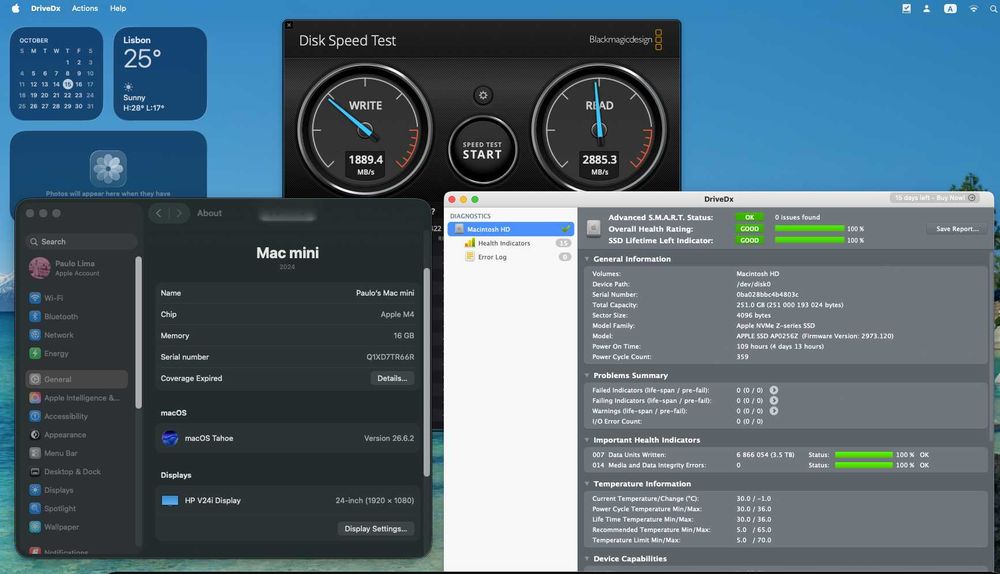Open Apple Intelligence settings in sidebar
Image resolution: width=1000 pixels, height=574 pixels.
tap(77, 397)
